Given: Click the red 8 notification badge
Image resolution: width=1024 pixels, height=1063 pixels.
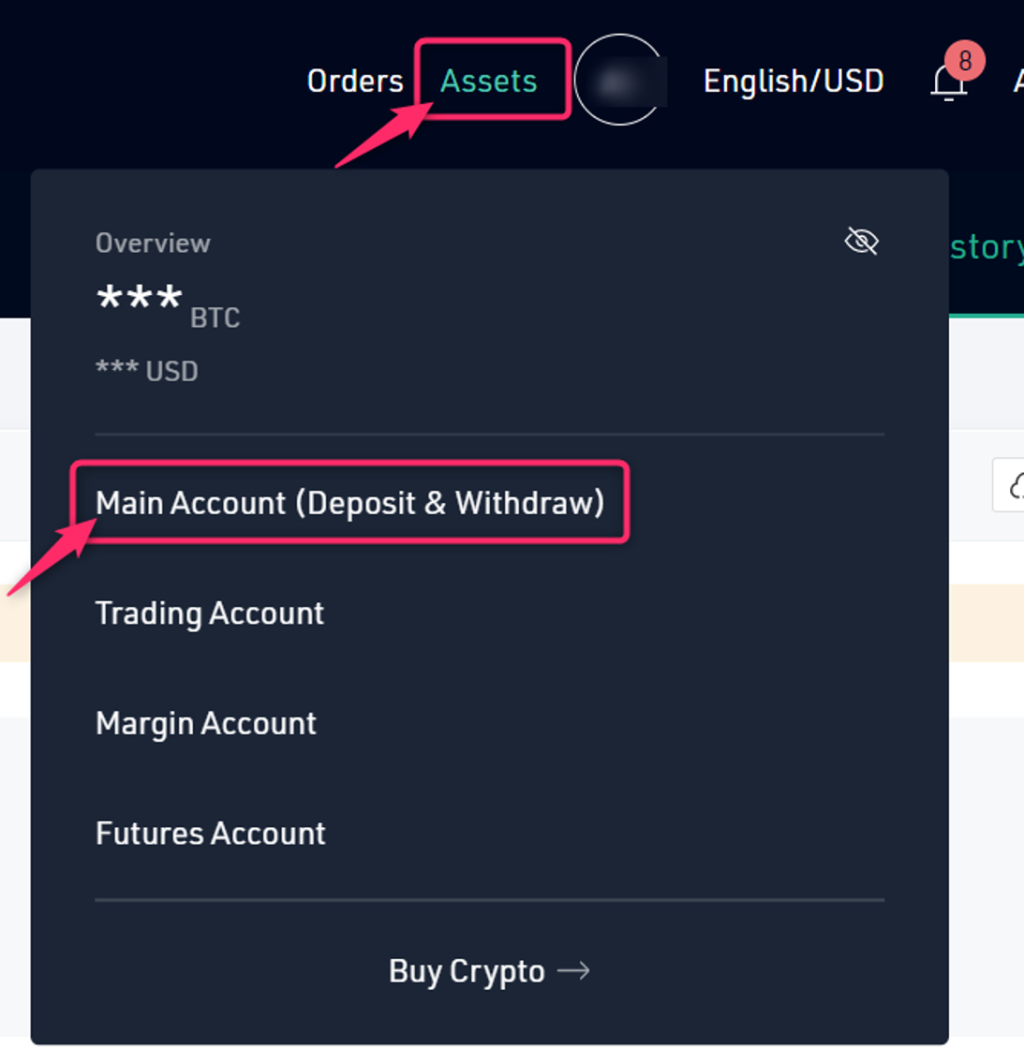Looking at the screenshot, I should pos(965,61).
